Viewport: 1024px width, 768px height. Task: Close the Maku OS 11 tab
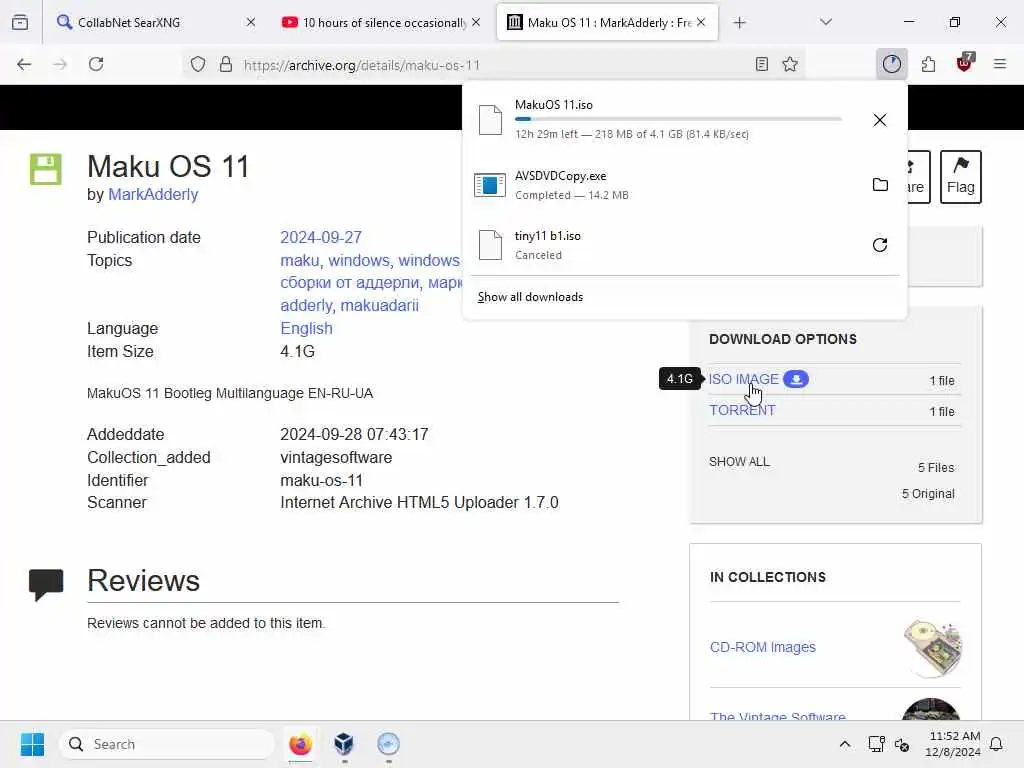[x=701, y=22]
